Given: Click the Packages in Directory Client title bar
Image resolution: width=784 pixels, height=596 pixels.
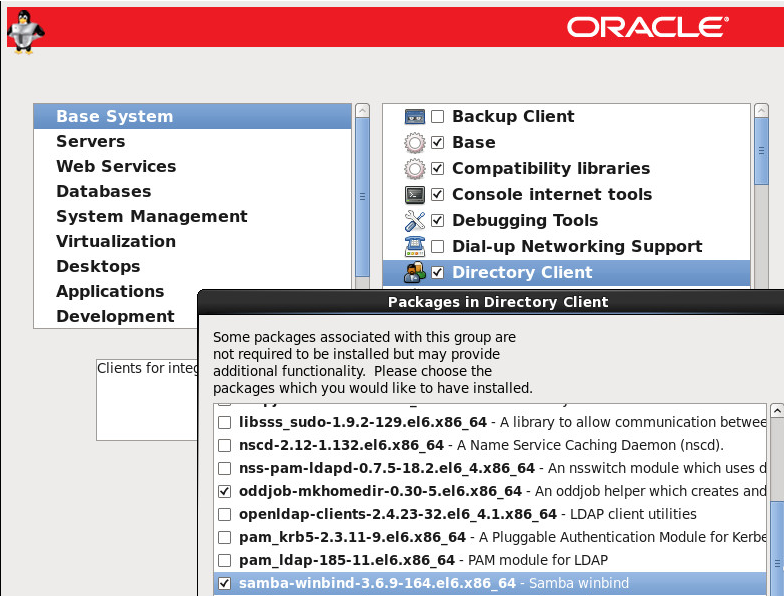Looking at the screenshot, I should point(491,302).
